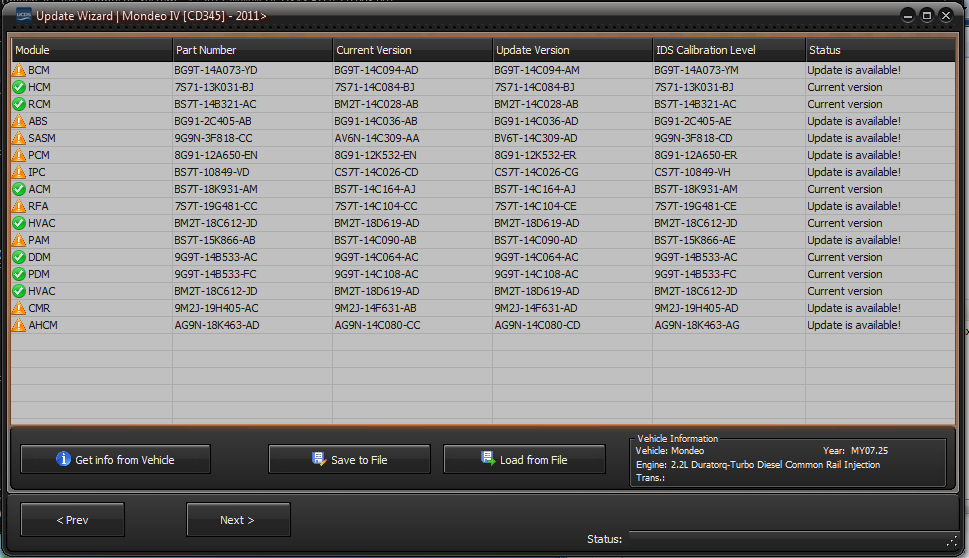Click the green check icon beside HCM
This screenshot has width=969, height=558.
tap(19, 88)
